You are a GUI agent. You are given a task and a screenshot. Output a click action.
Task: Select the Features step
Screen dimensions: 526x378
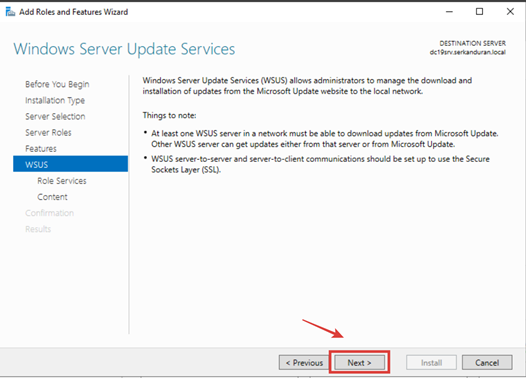point(41,149)
